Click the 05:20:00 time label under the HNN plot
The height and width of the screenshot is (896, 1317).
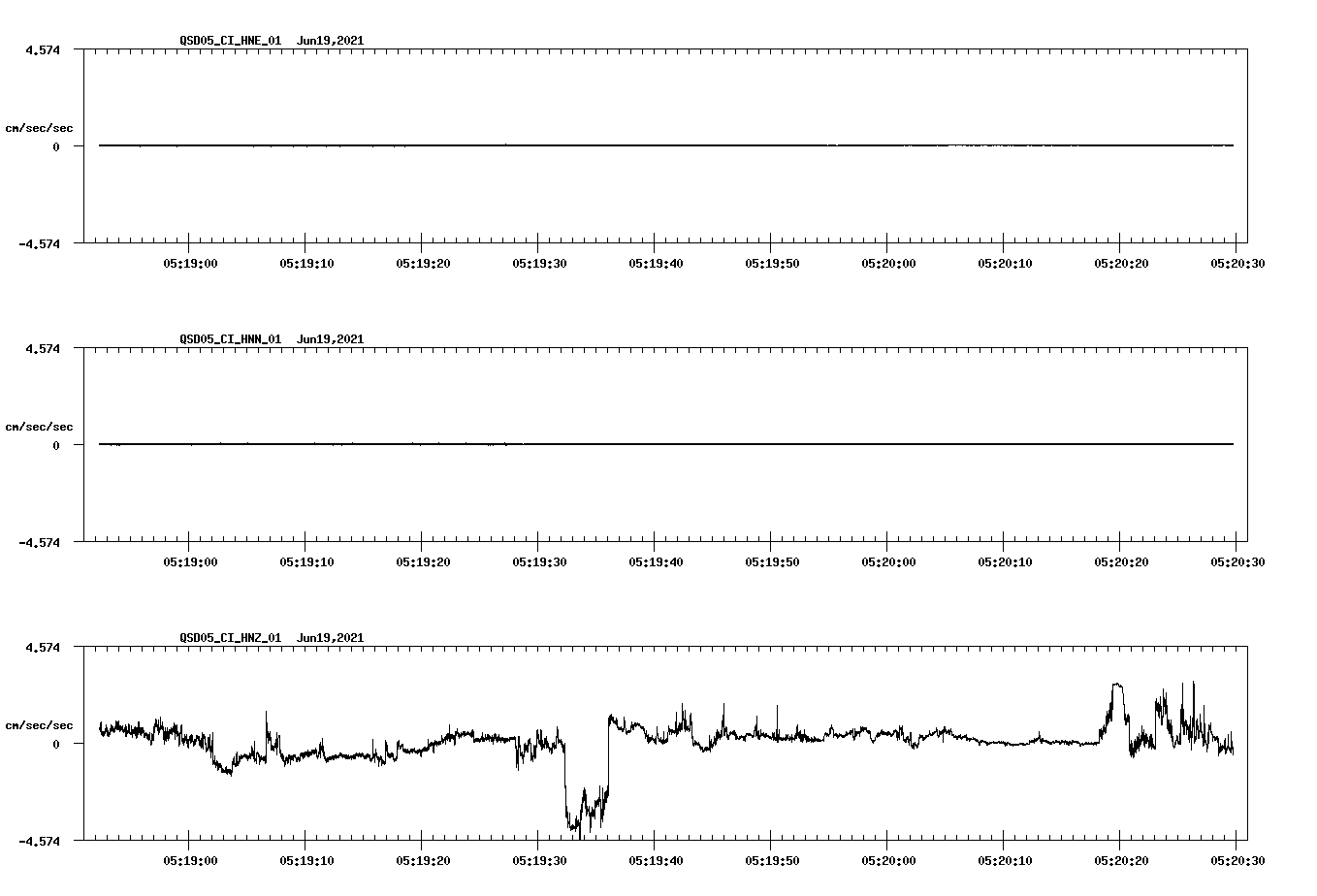[888, 562]
